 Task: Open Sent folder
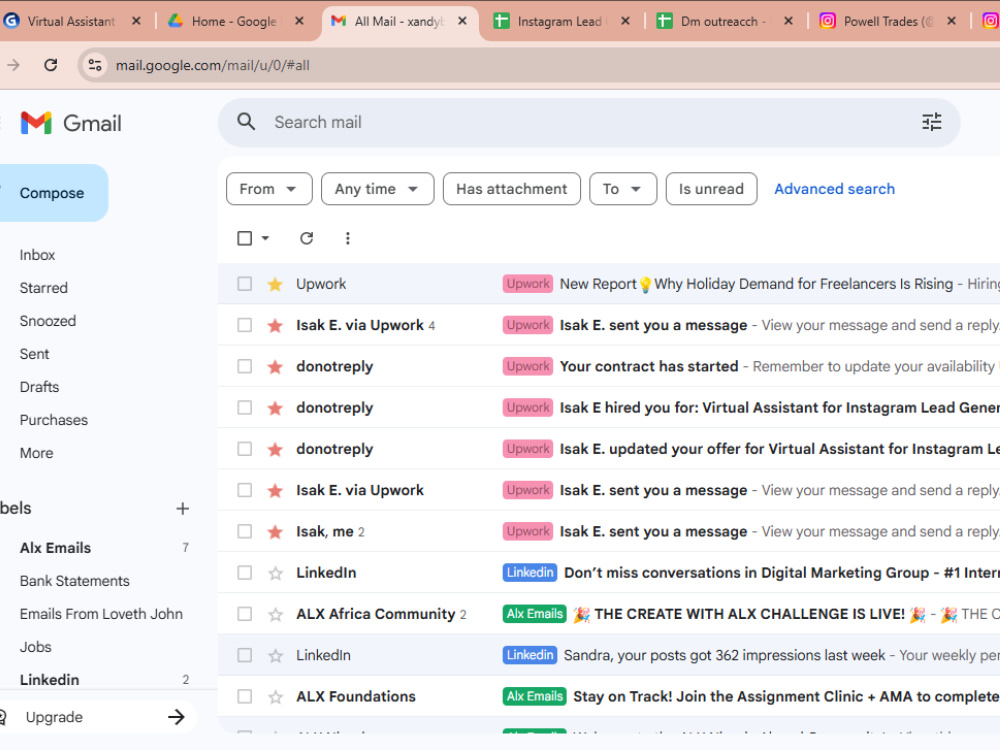pyautogui.click(x=34, y=354)
